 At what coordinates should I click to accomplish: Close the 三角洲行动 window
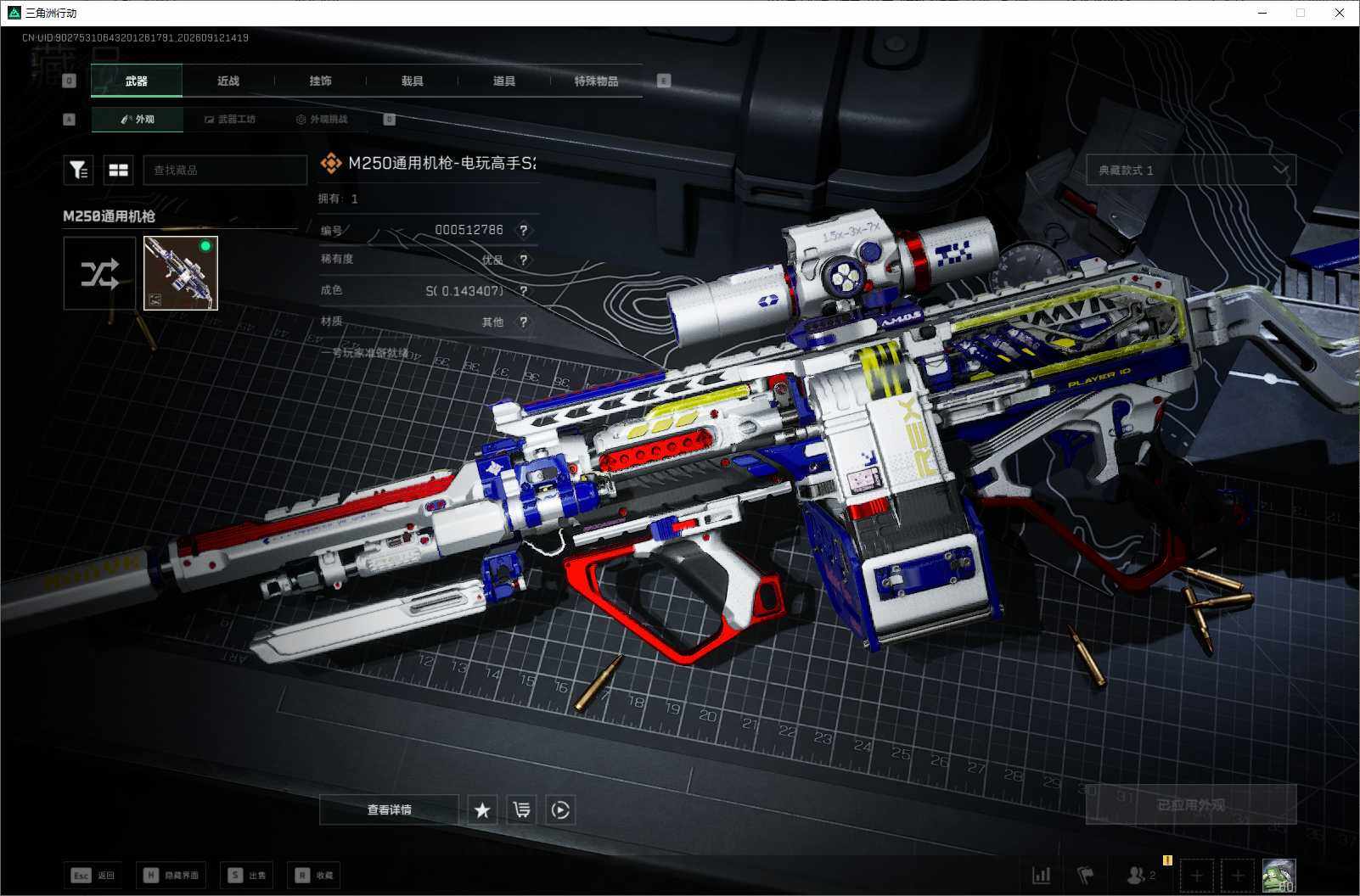(1340, 13)
